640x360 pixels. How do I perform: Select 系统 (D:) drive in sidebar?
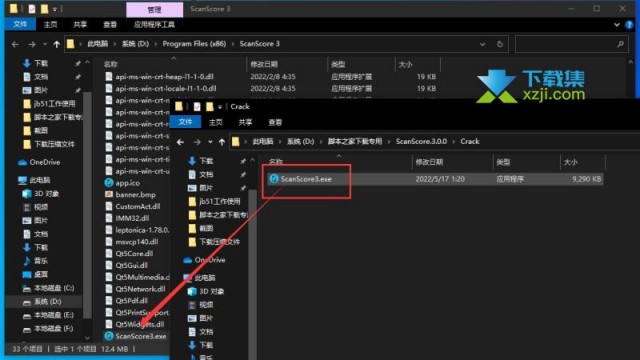click(x=42, y=302)
